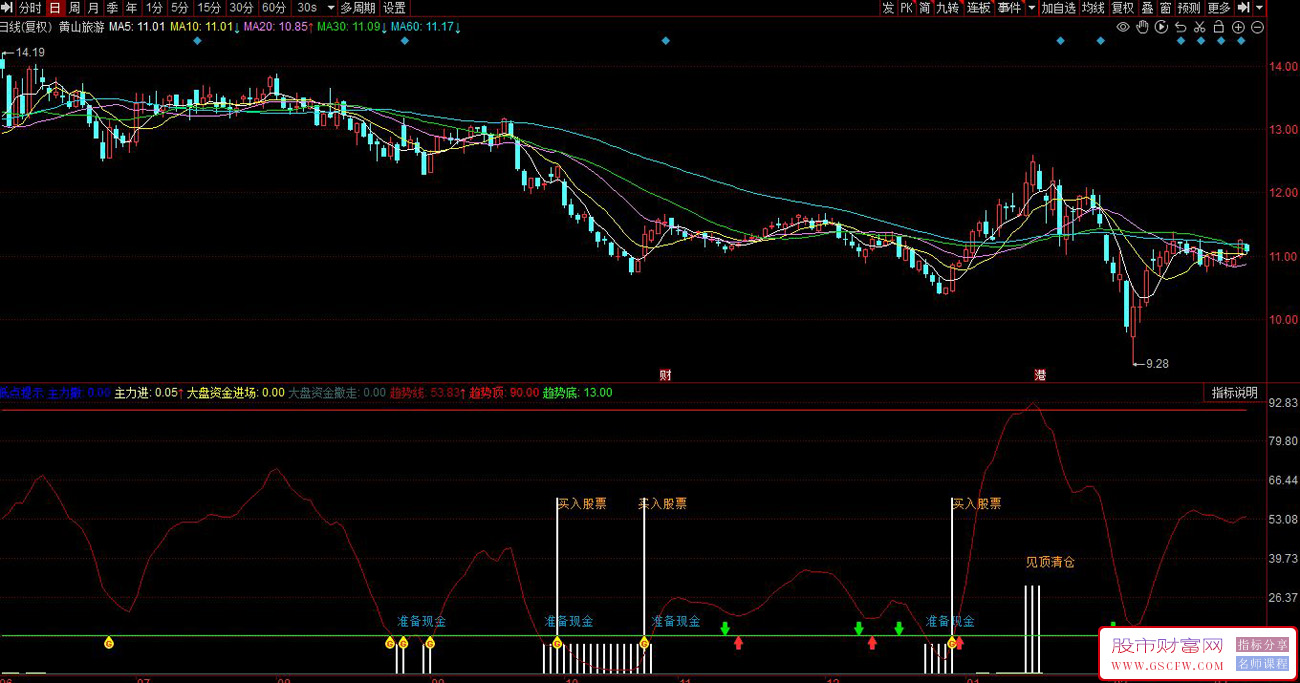Select the 30s period option
Screen dimensions: 1300x683
(307, 8)
